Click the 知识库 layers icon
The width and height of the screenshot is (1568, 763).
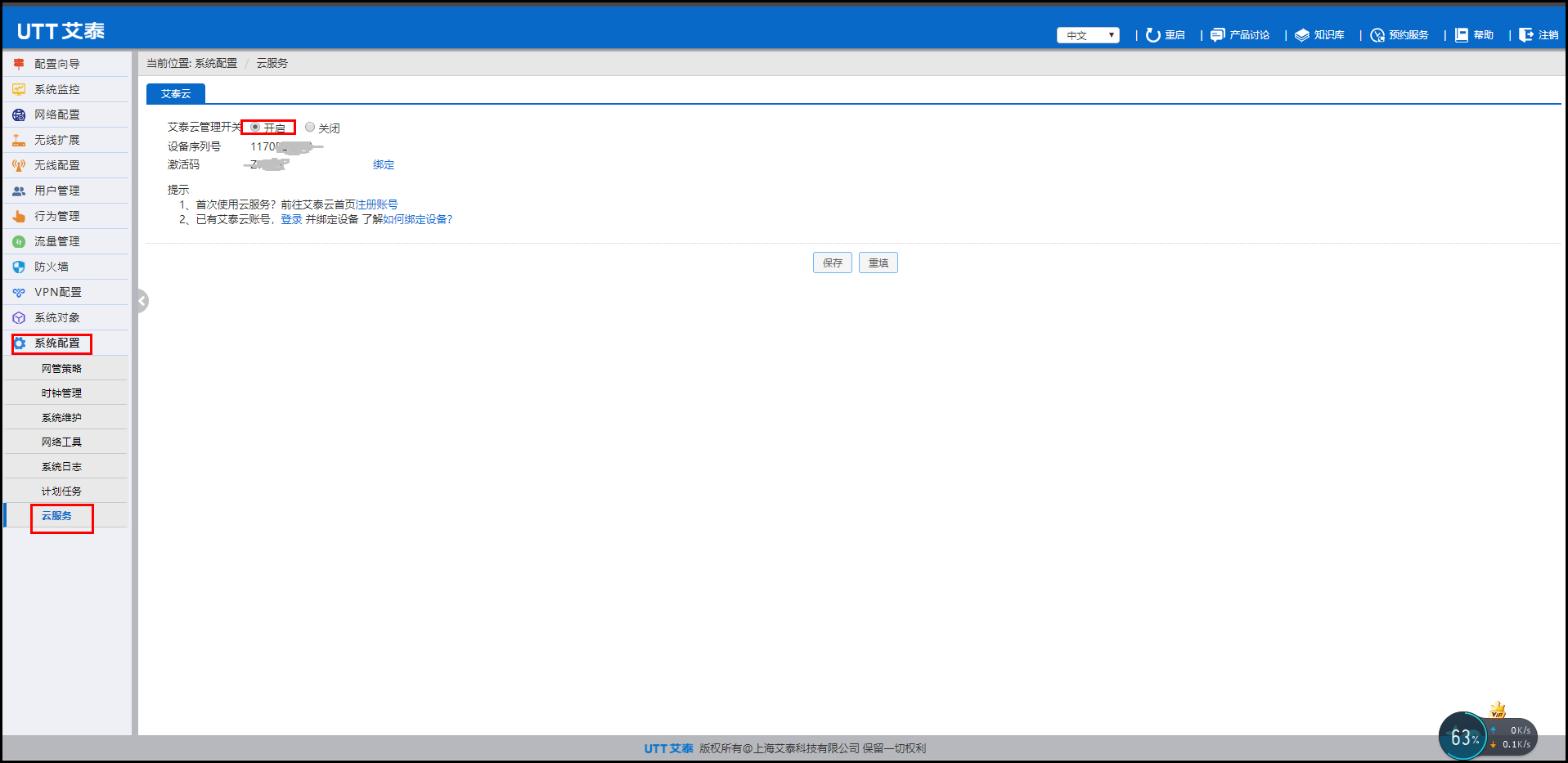(x=1302, y=34)
